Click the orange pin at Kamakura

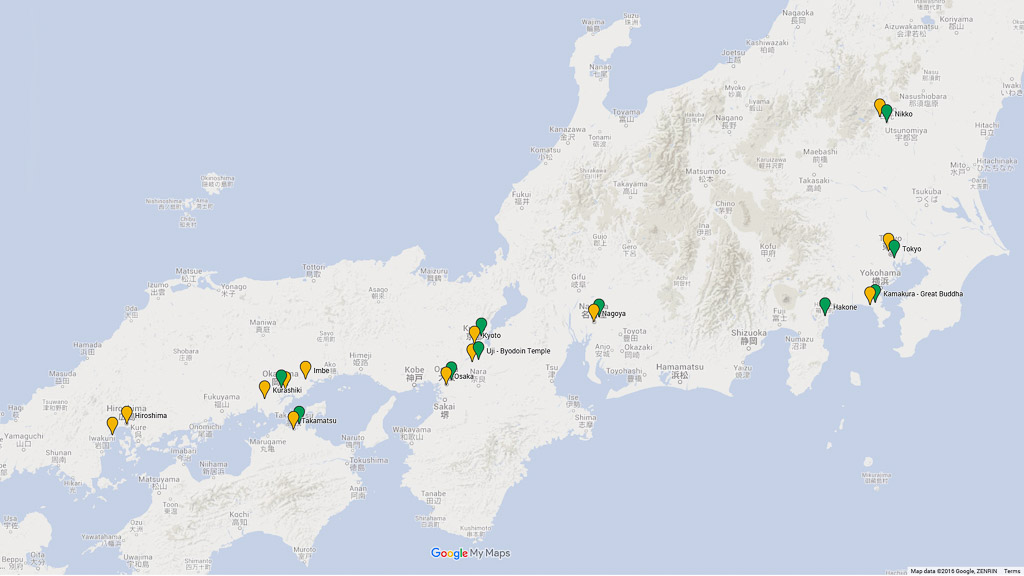coord(870,294)
